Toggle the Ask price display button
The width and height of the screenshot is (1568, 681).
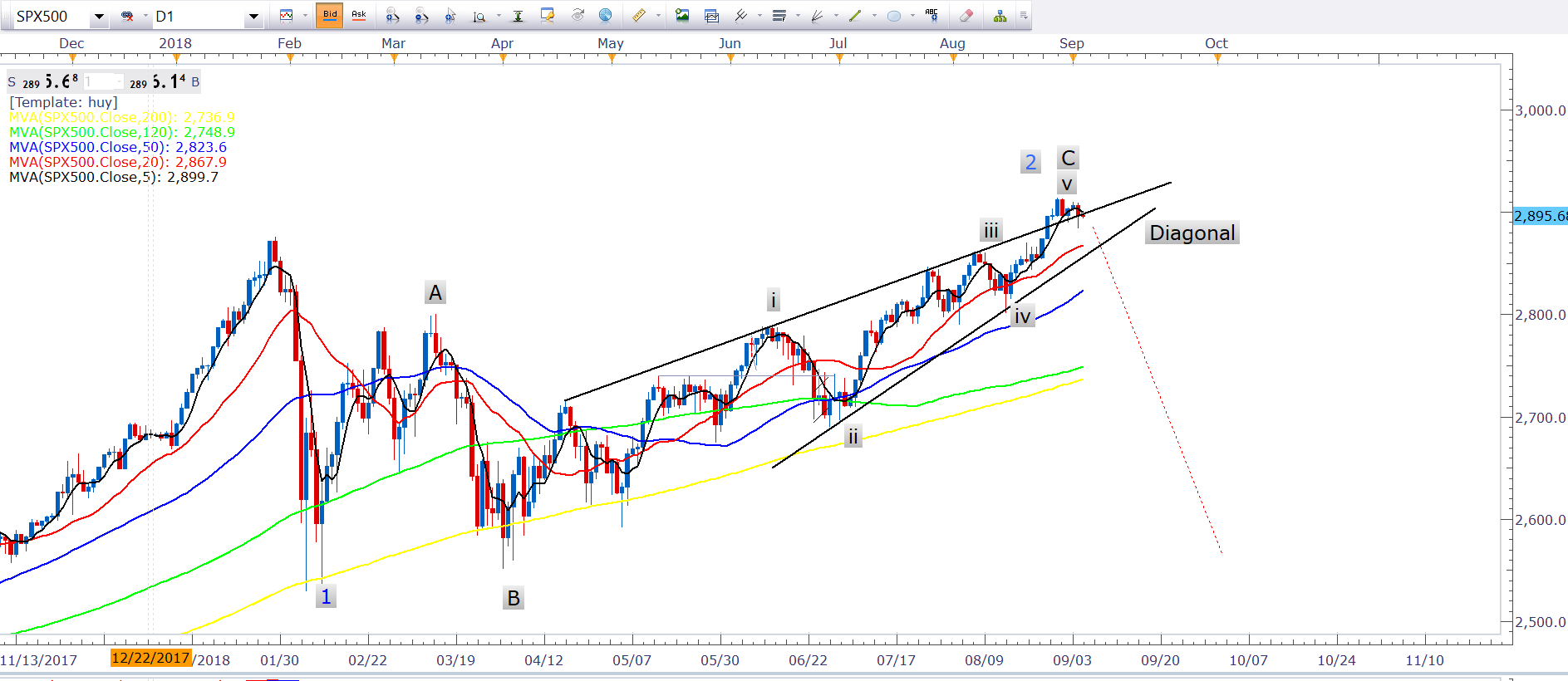pyautogui.click(x=359, y=16)
